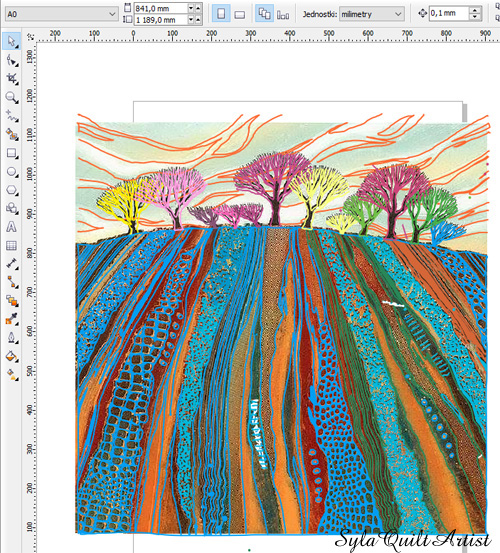The width and height of the screenshot is (500, 553).
Task: Click the page height 1 189,0 mm field
Action: coord(160,20)
